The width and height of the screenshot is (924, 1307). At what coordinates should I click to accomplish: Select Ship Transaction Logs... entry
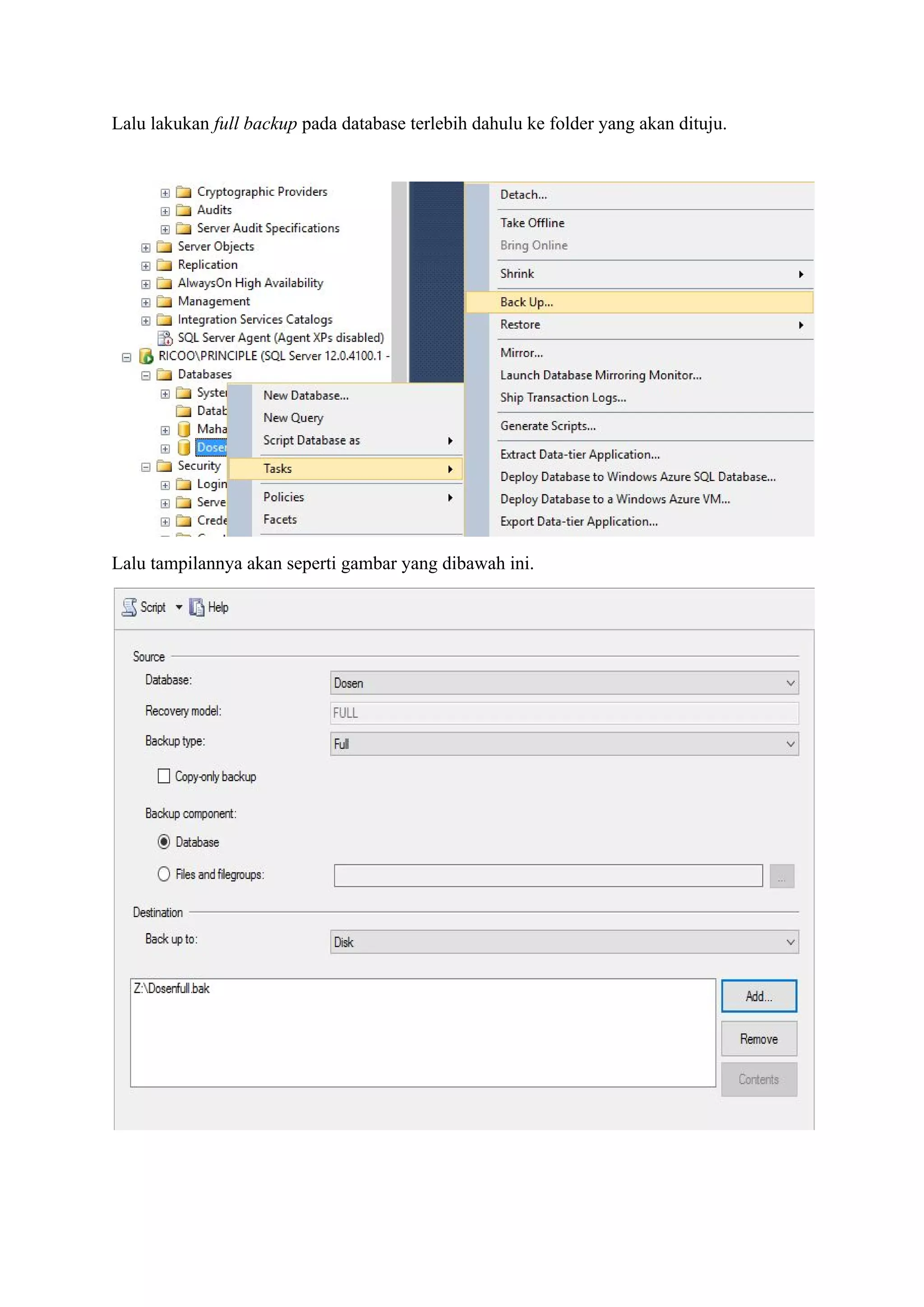click(639, 397)
